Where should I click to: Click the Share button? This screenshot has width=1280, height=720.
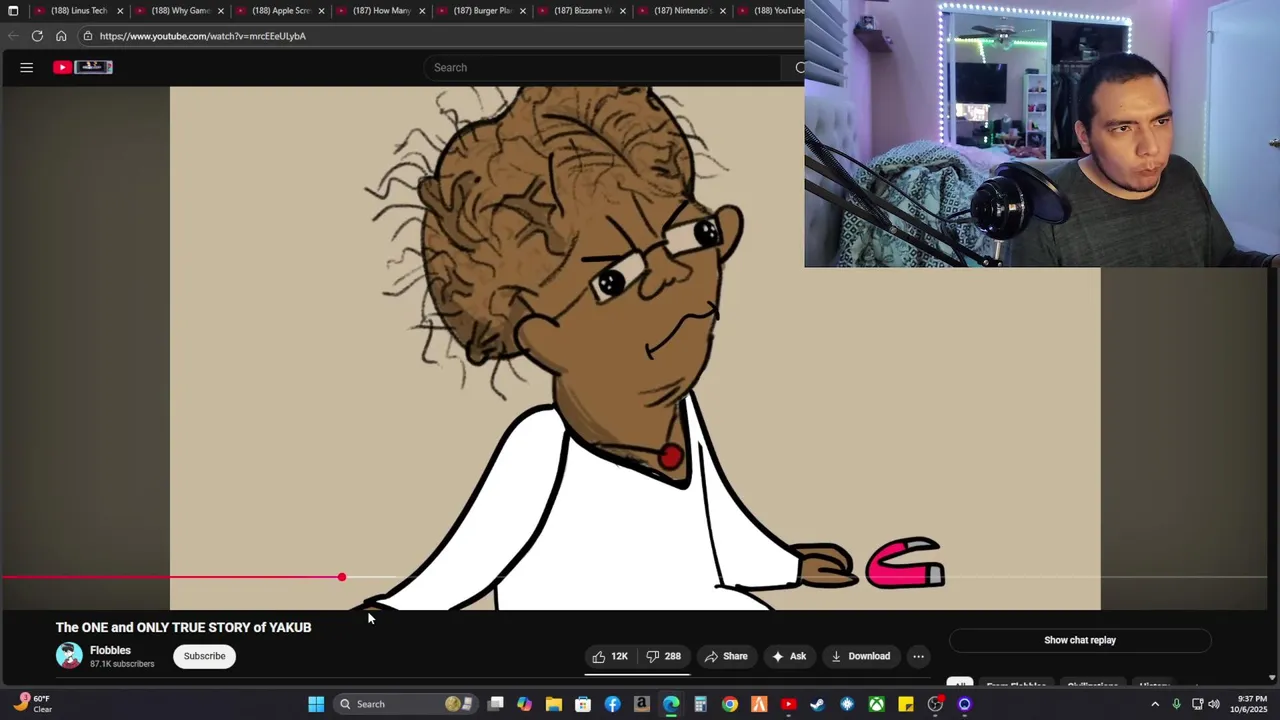click(x=726, y=656)
